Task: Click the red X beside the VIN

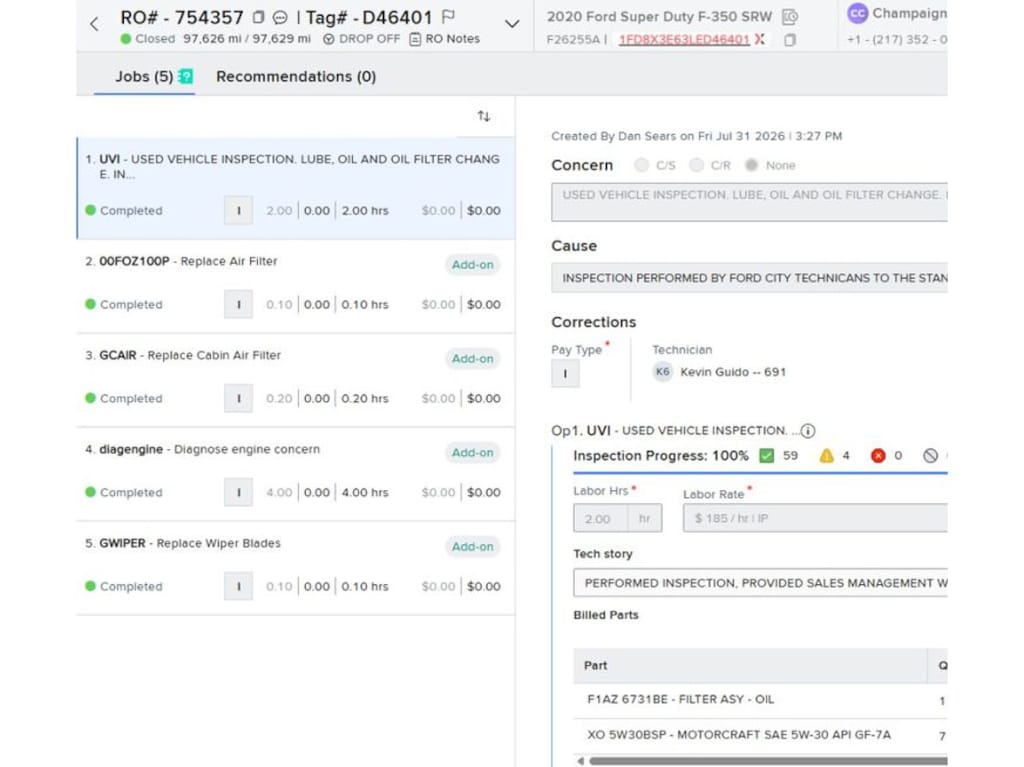Action: (759, 39)
